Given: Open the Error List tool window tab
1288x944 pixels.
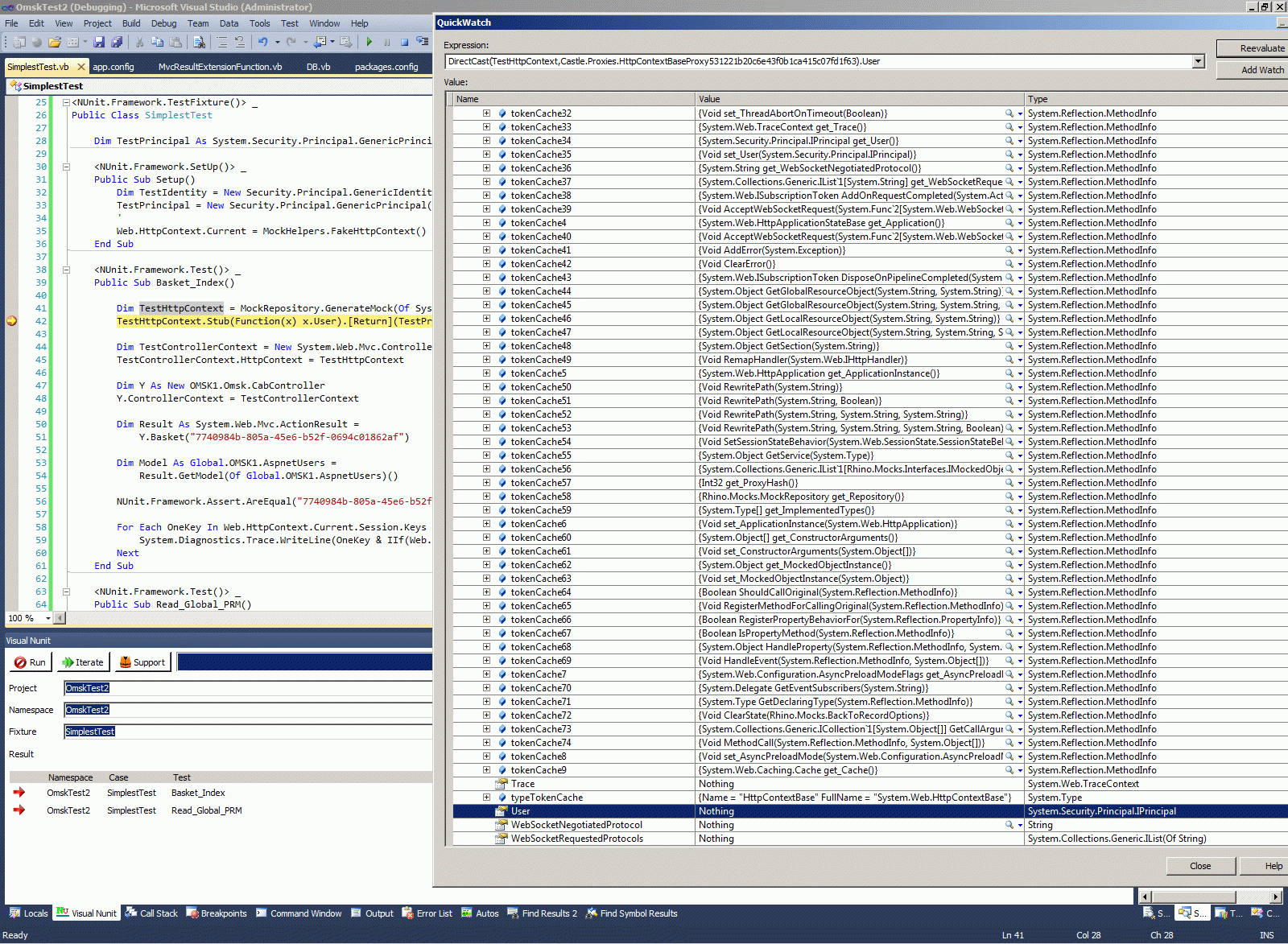Looking at the screenshot, I should coord(427,913).
